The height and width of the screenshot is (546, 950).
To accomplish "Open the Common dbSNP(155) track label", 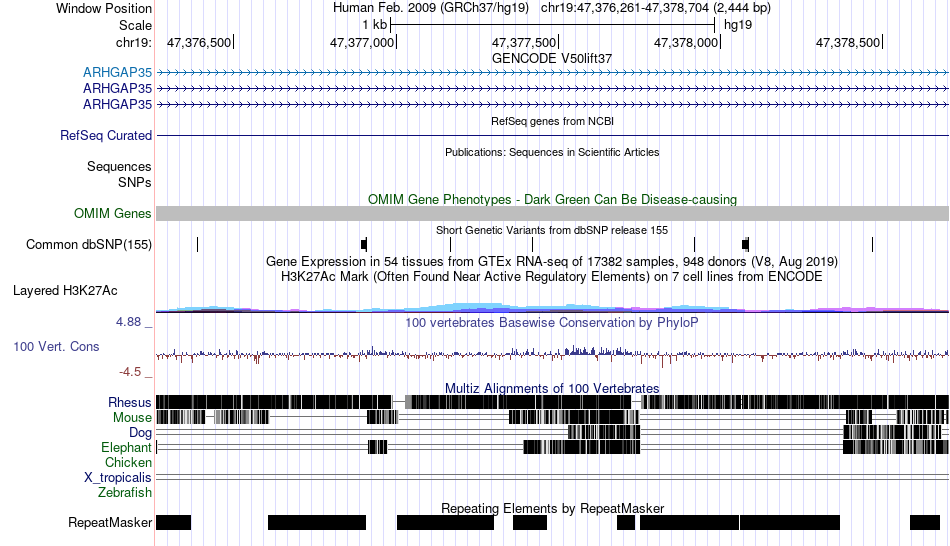I will (89, 244).
